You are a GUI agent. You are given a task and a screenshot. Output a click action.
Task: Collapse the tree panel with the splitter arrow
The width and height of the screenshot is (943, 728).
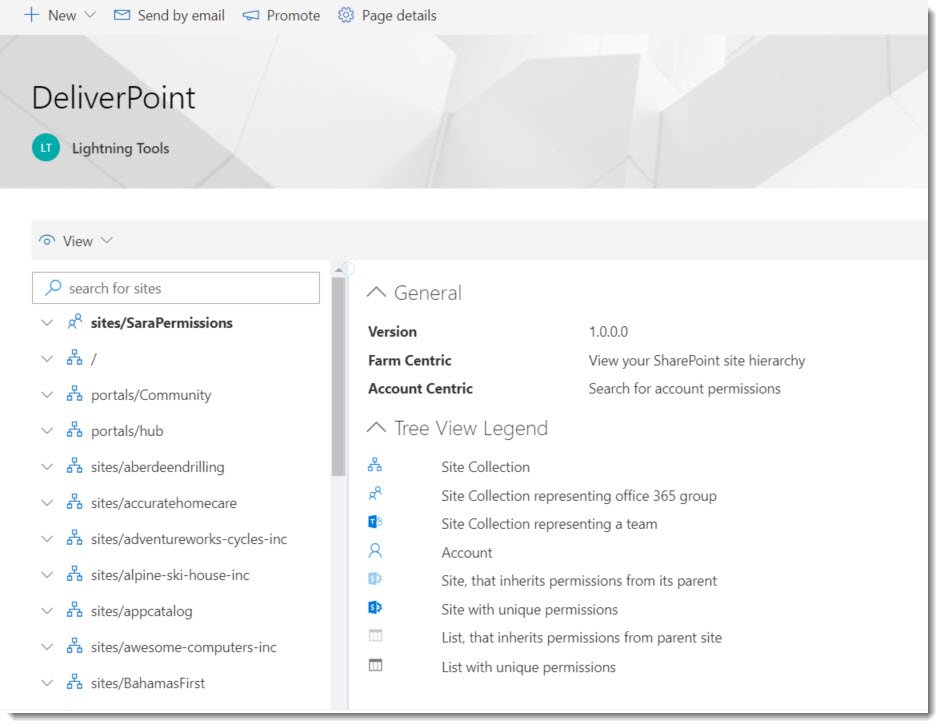pyautogui.click(x=348, y=268)
